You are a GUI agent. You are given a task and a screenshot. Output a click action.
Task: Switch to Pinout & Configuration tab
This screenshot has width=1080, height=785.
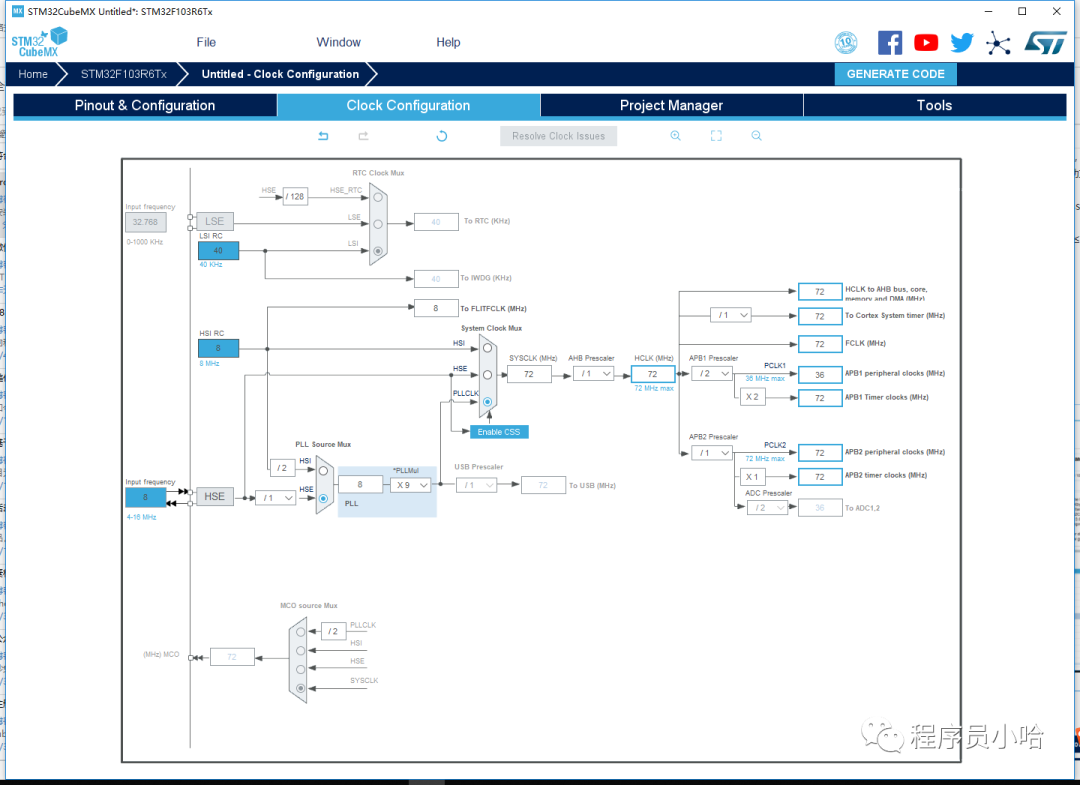point(145,105)
